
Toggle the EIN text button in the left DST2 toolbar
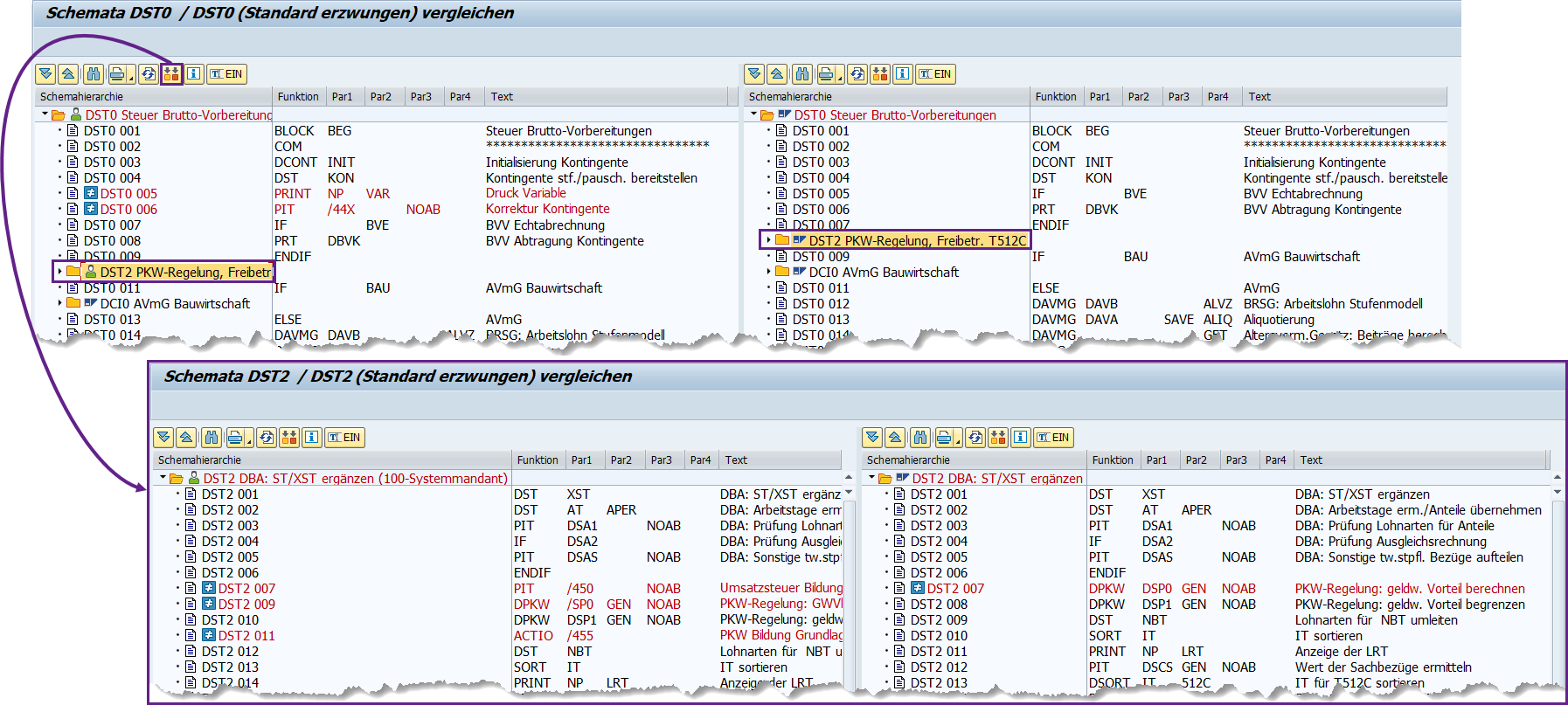(344, 438)
